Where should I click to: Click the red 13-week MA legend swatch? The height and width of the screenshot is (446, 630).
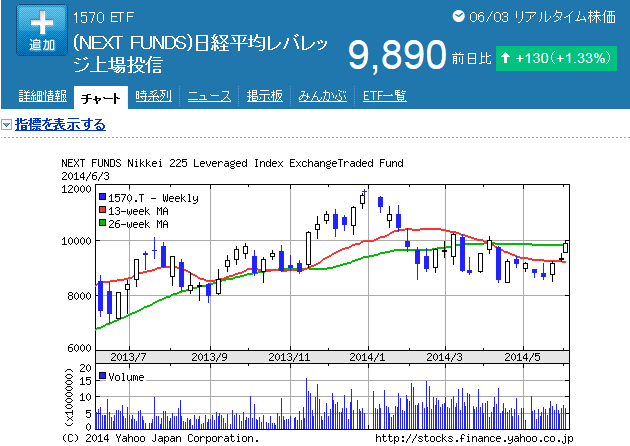click(x=102, y=210)
